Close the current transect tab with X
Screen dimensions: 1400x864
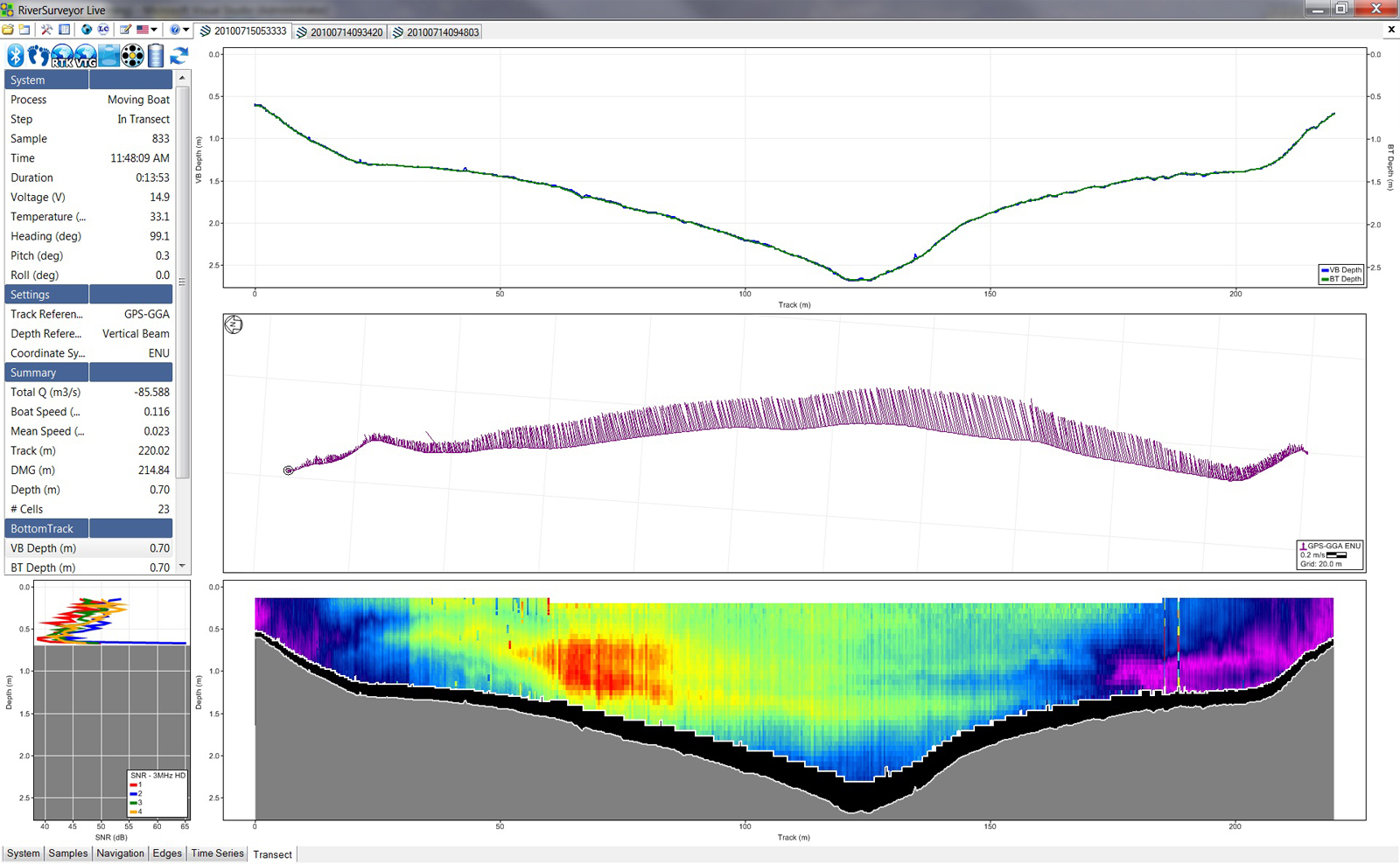click(1391, 30)
